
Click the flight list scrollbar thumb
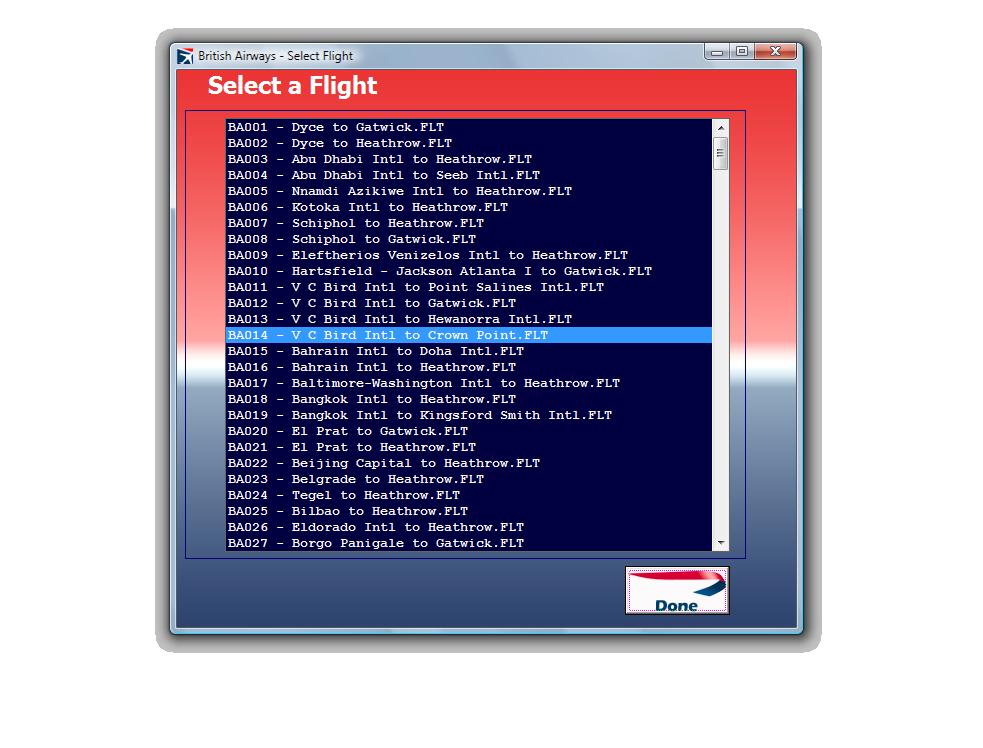[x=720, y=152]
